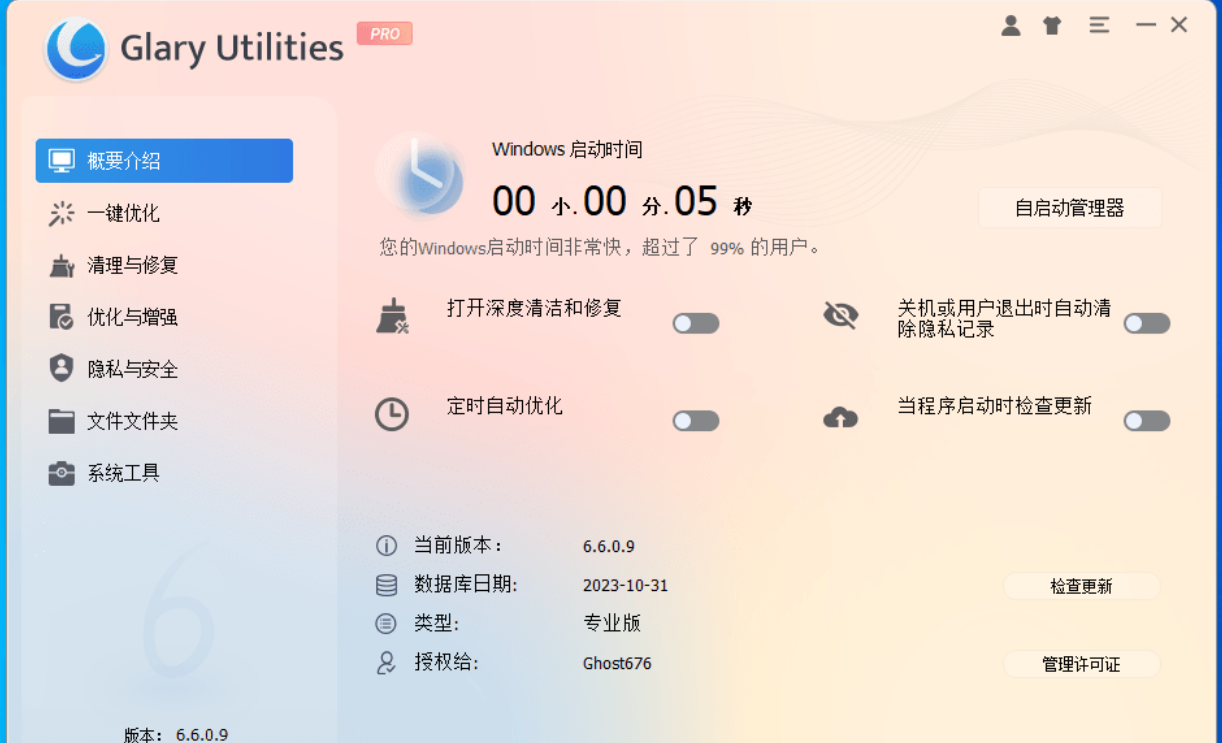
Task: Click licensee name Ghost676
Action: click(x=617, y=664)
